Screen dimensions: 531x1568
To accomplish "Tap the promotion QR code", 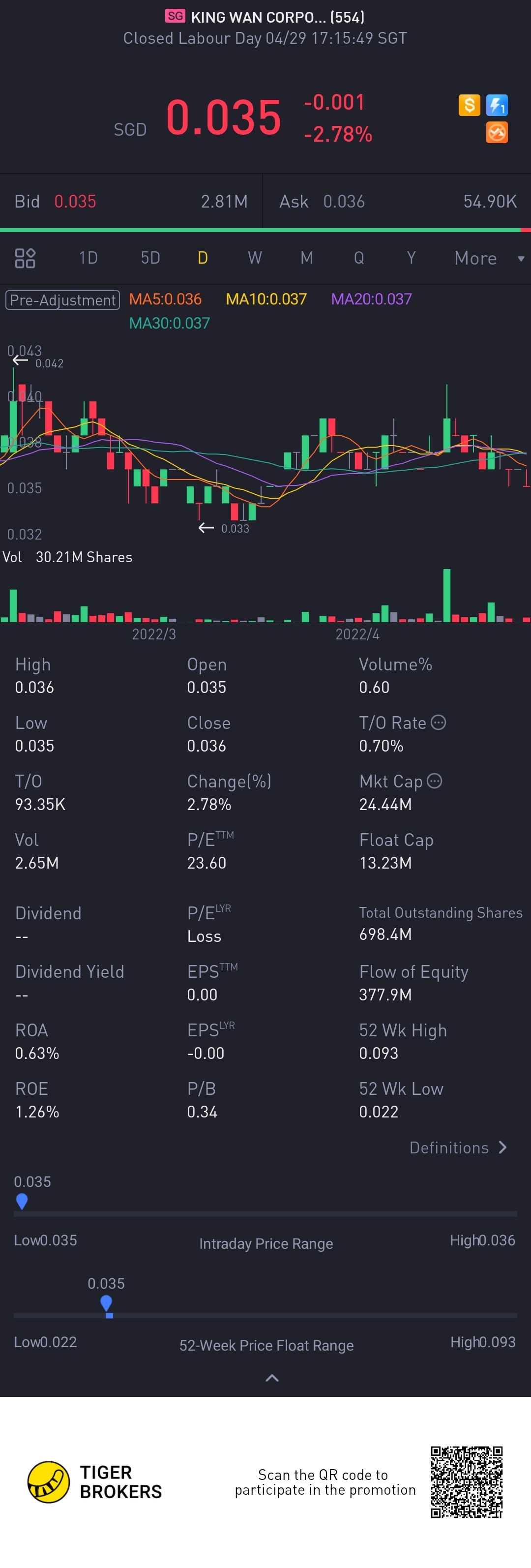I will (467, 1482).
